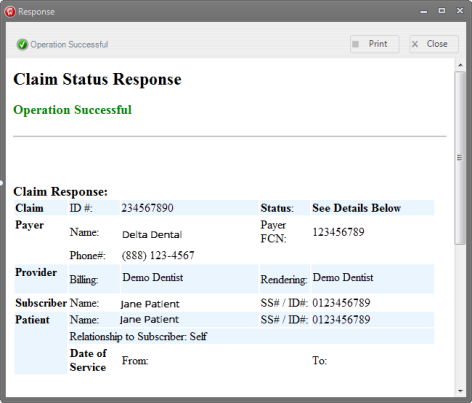Click the scrollbar up arrow
472x403 pixels.
[x=460, y=65]
